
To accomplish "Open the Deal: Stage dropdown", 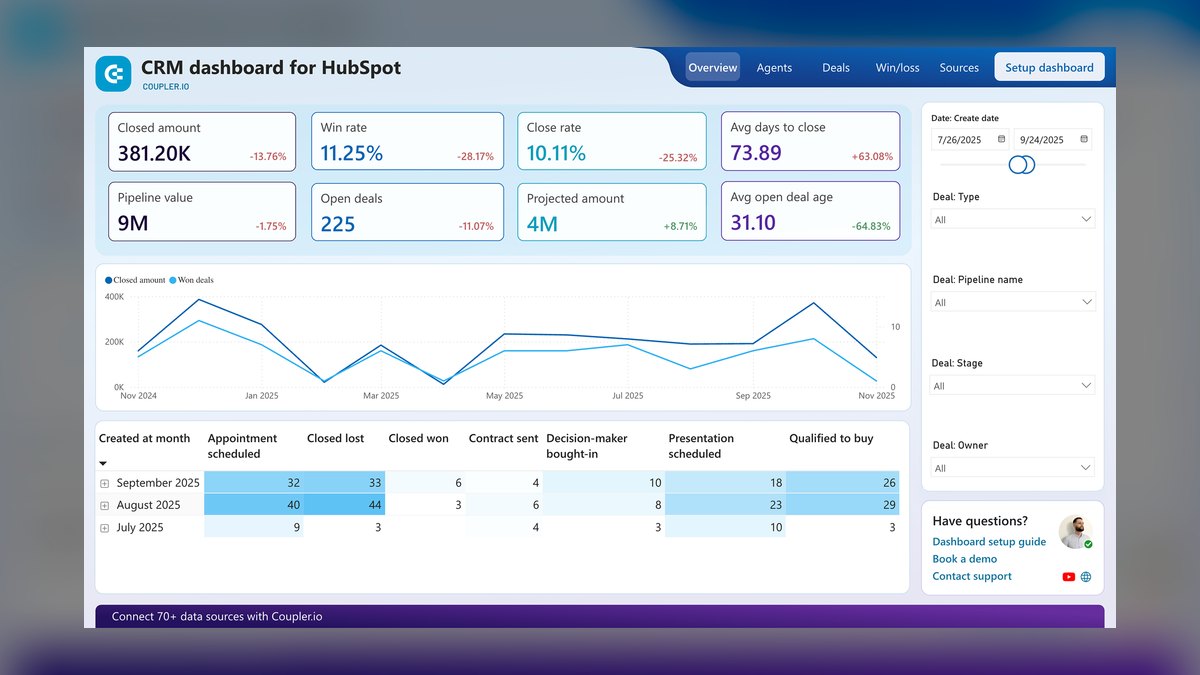I will pos(1012,385).
